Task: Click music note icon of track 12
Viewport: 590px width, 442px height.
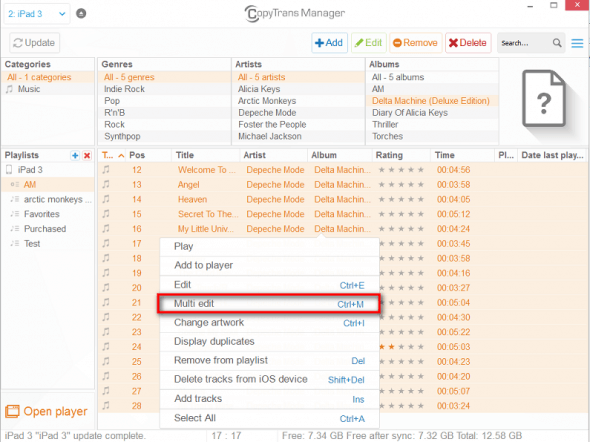Action: click(106, 170)
